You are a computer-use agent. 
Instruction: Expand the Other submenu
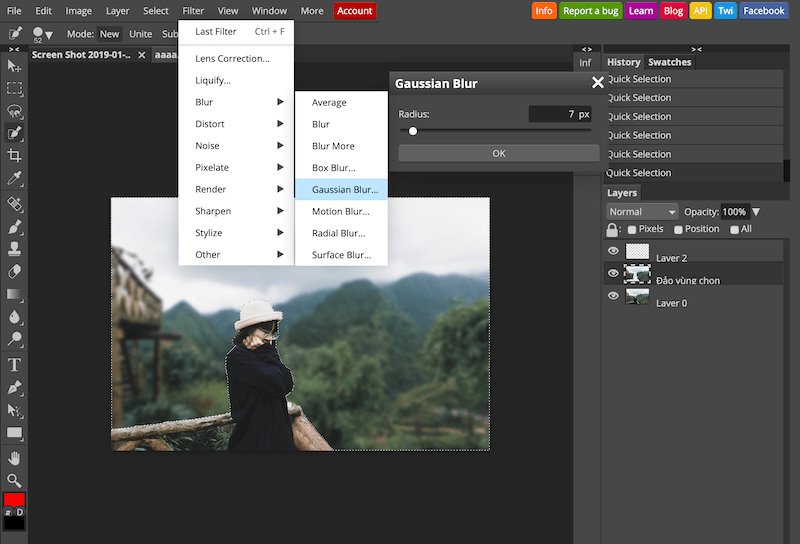point(236,255)
